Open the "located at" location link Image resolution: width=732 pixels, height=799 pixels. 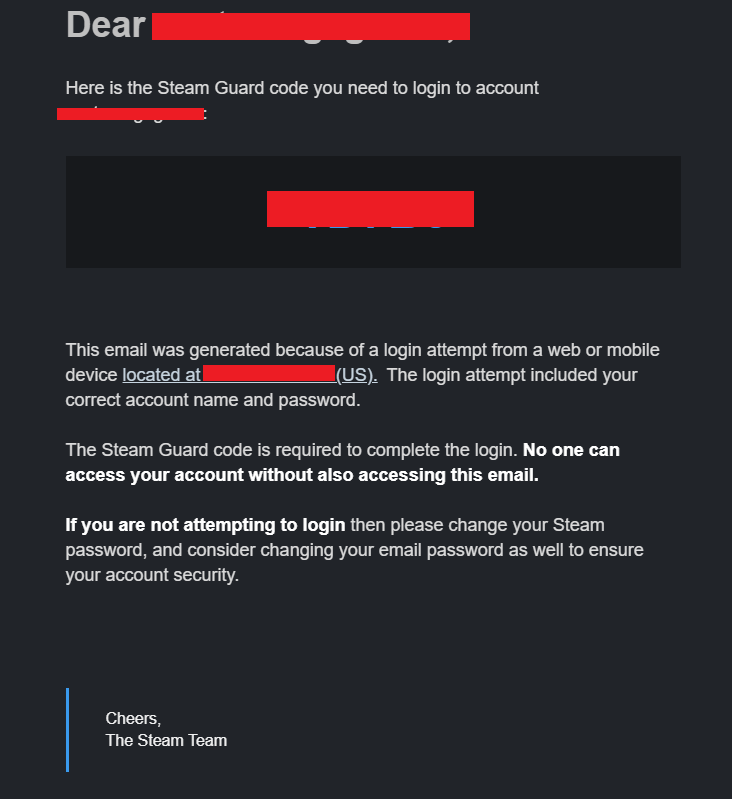pos(161,375)
